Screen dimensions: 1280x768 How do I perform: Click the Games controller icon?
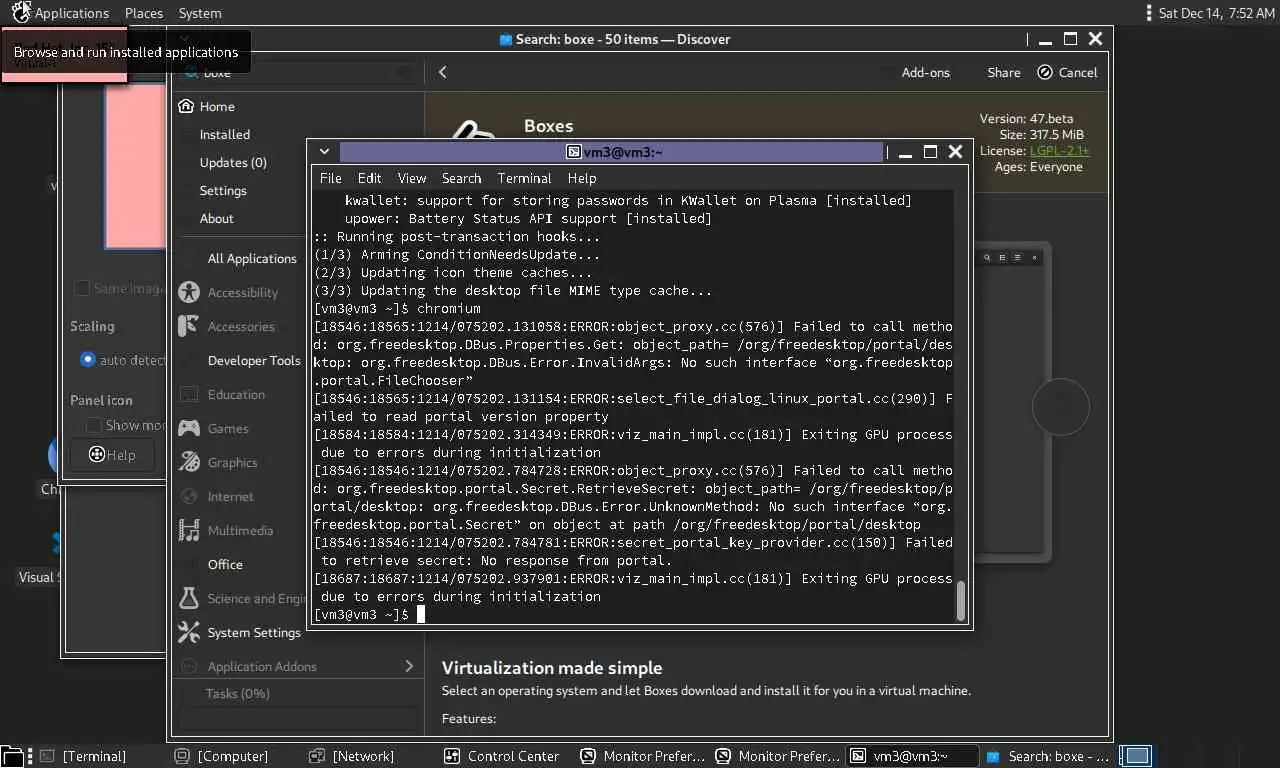[188, 428]
